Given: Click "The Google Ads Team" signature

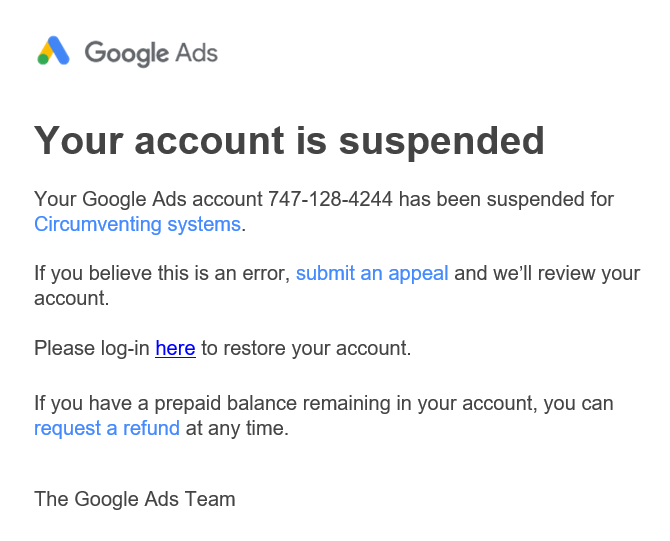Looking at the screenshot, I should [135, 499].
